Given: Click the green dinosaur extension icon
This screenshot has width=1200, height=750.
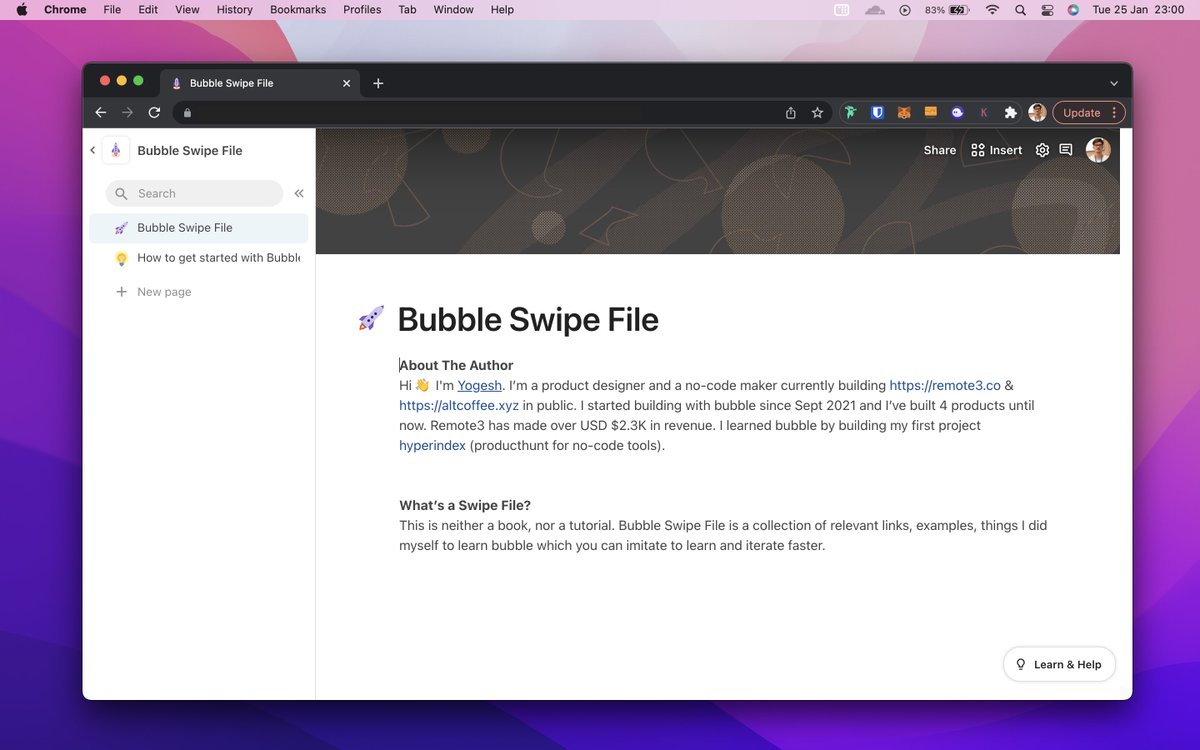Looking at the screenshot, I should click(x=850, y=113).
